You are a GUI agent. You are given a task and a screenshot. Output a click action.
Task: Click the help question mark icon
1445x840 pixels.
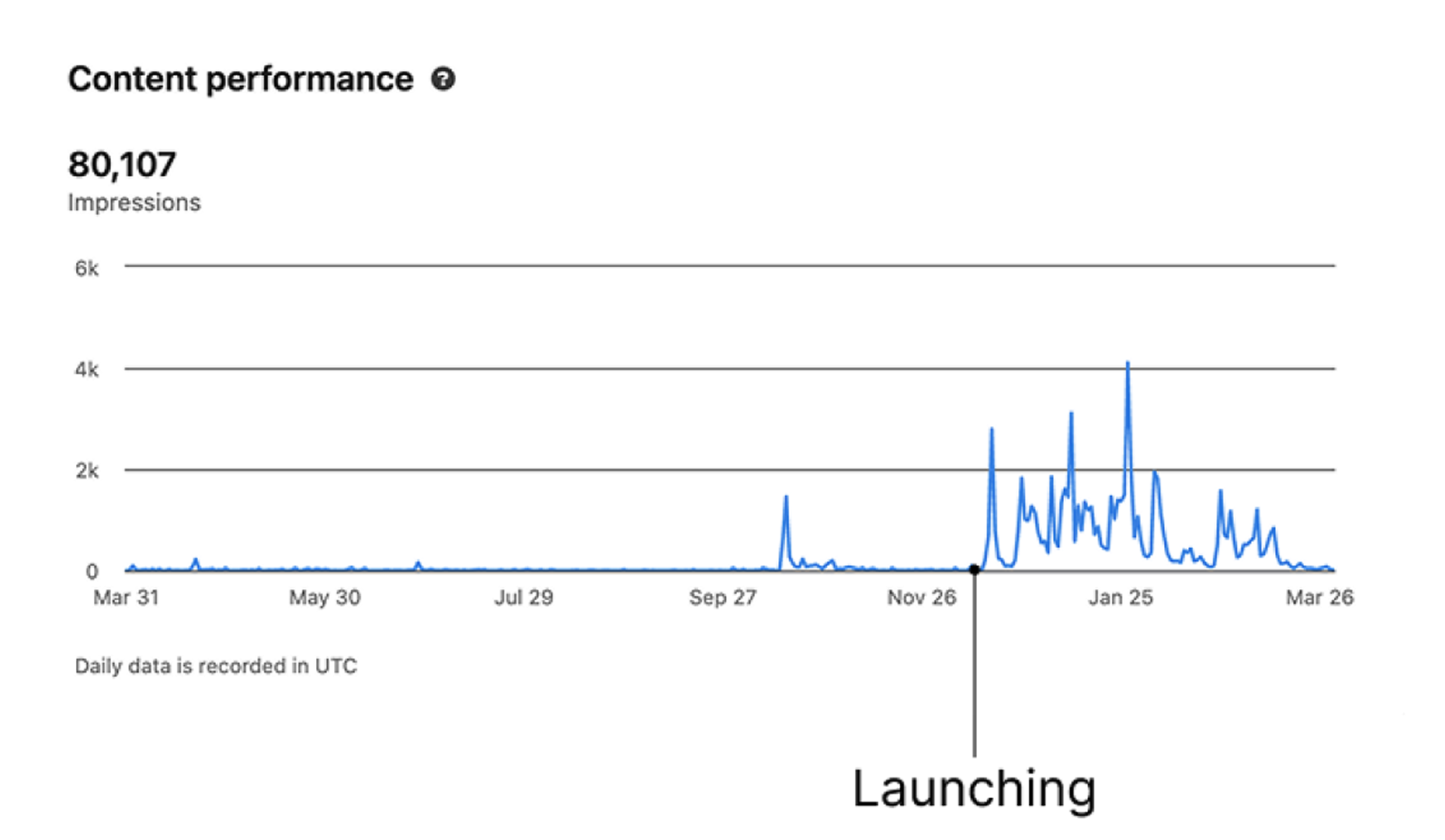pyautogui.click(x=443, y=79)
